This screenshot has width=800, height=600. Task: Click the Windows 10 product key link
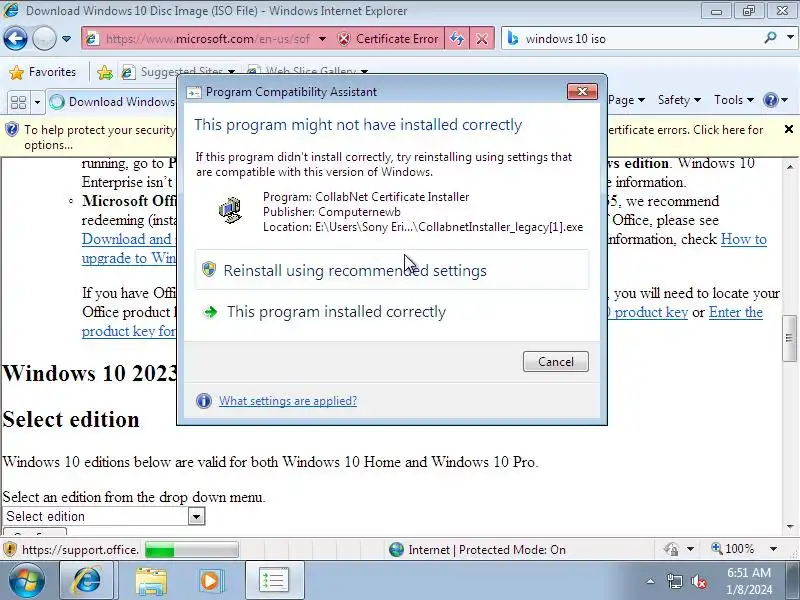click(647, 312)
